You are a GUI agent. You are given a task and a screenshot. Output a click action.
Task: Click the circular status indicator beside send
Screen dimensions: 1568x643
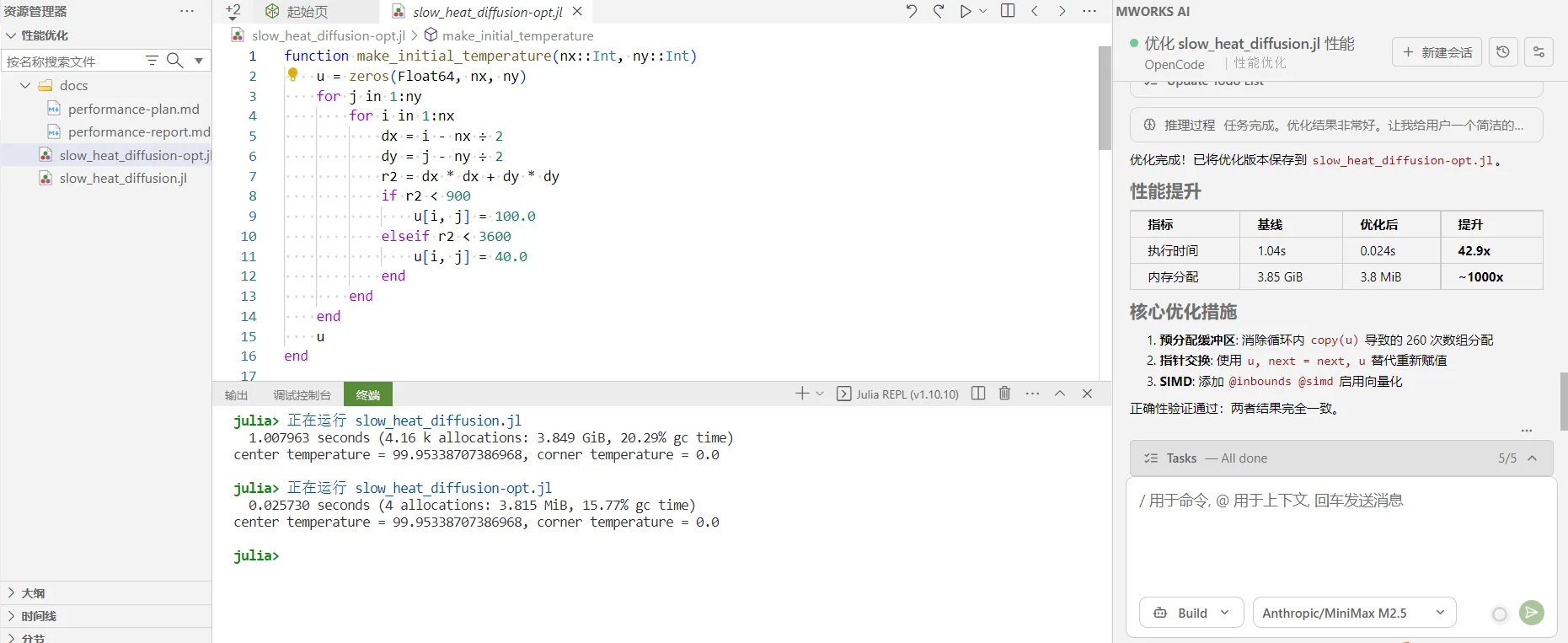tap(1500, 614)
